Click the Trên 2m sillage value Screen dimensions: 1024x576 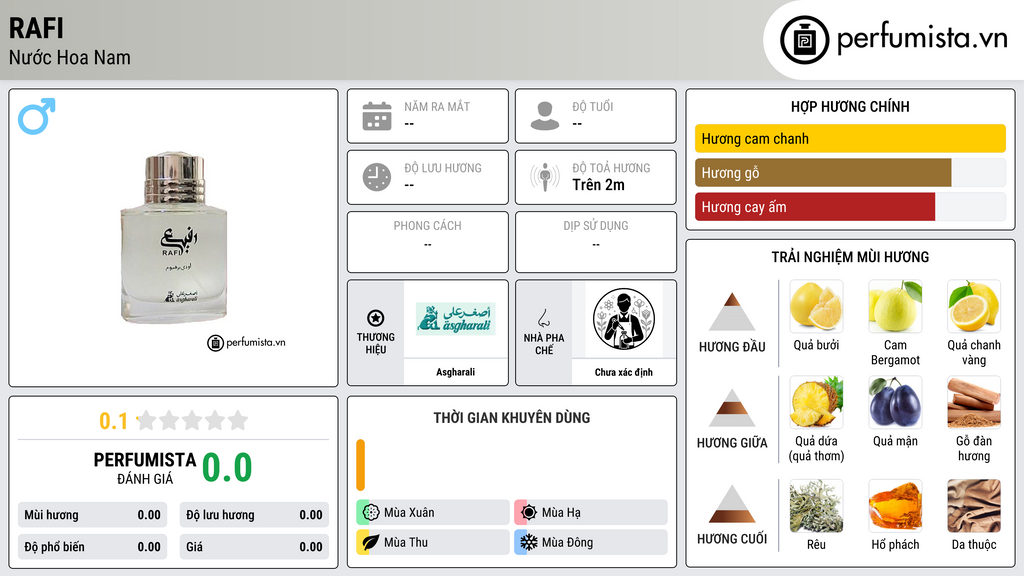point(598,185)
